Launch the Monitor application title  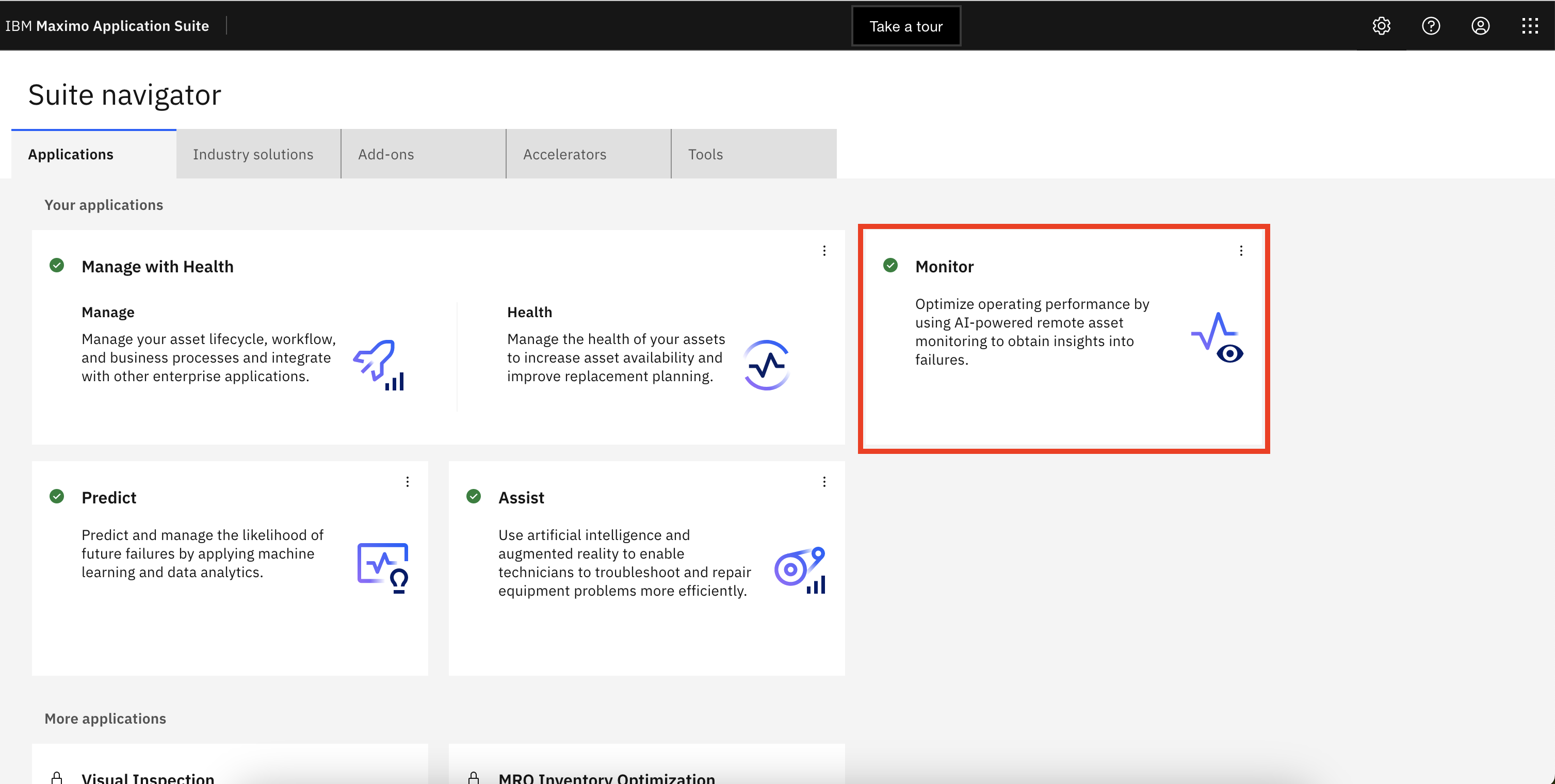coord(944,267)
